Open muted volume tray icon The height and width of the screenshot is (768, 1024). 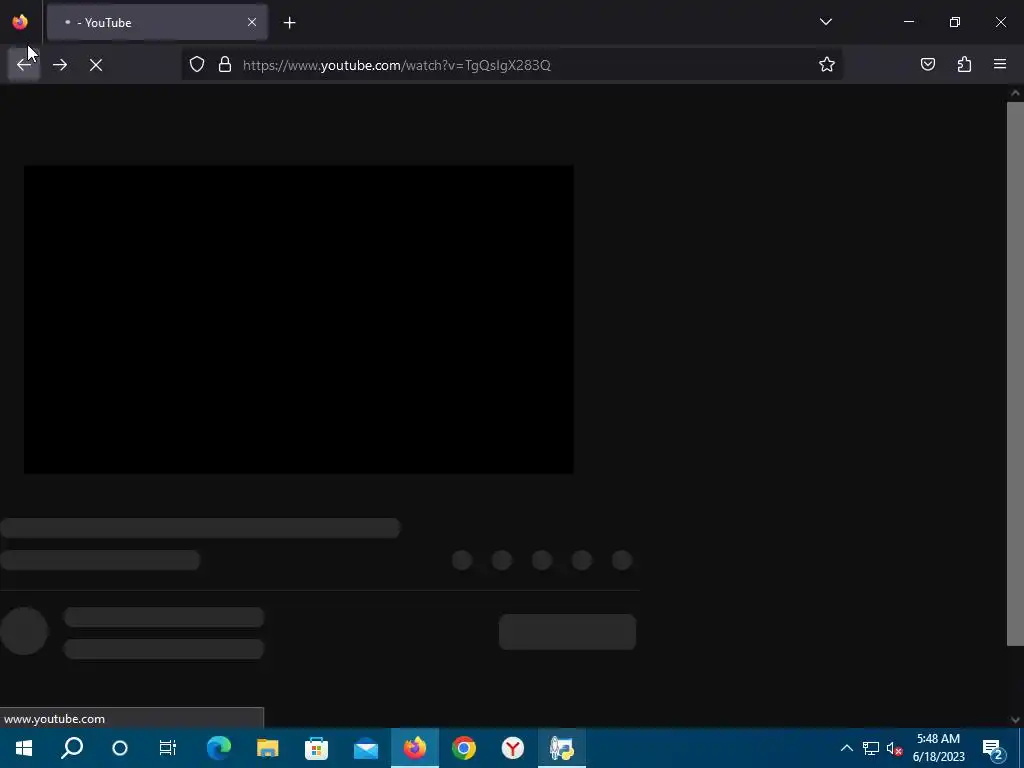(895, 748)
